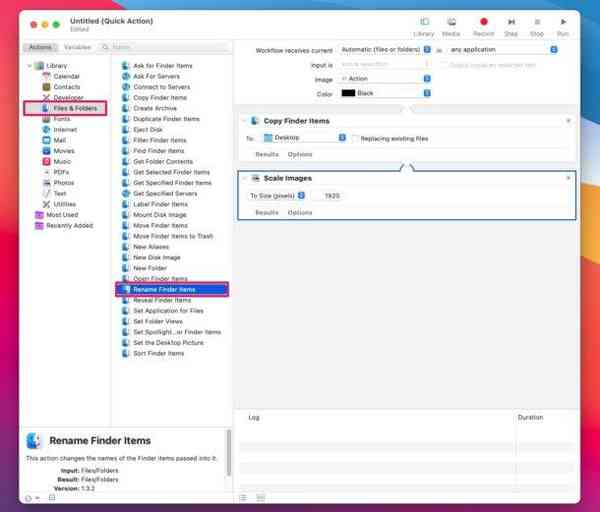The image size is (600, 512).
Task: Open the 'any application' dropdown
Action: [x=503, y=50]
